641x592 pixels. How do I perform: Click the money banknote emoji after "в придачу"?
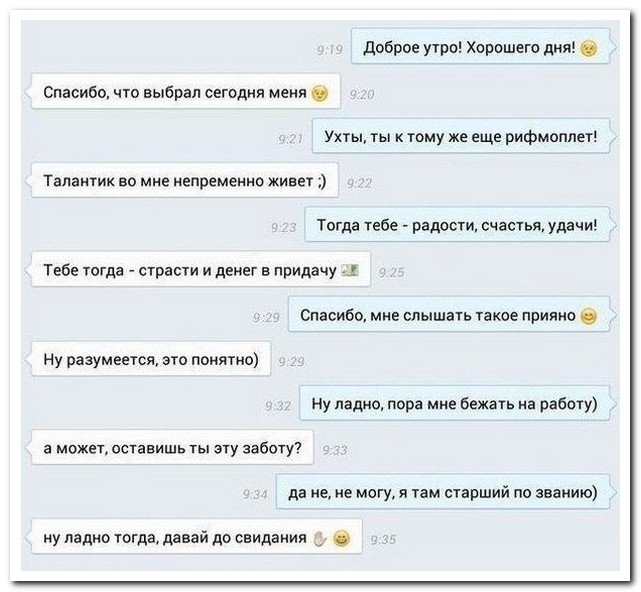351,270
